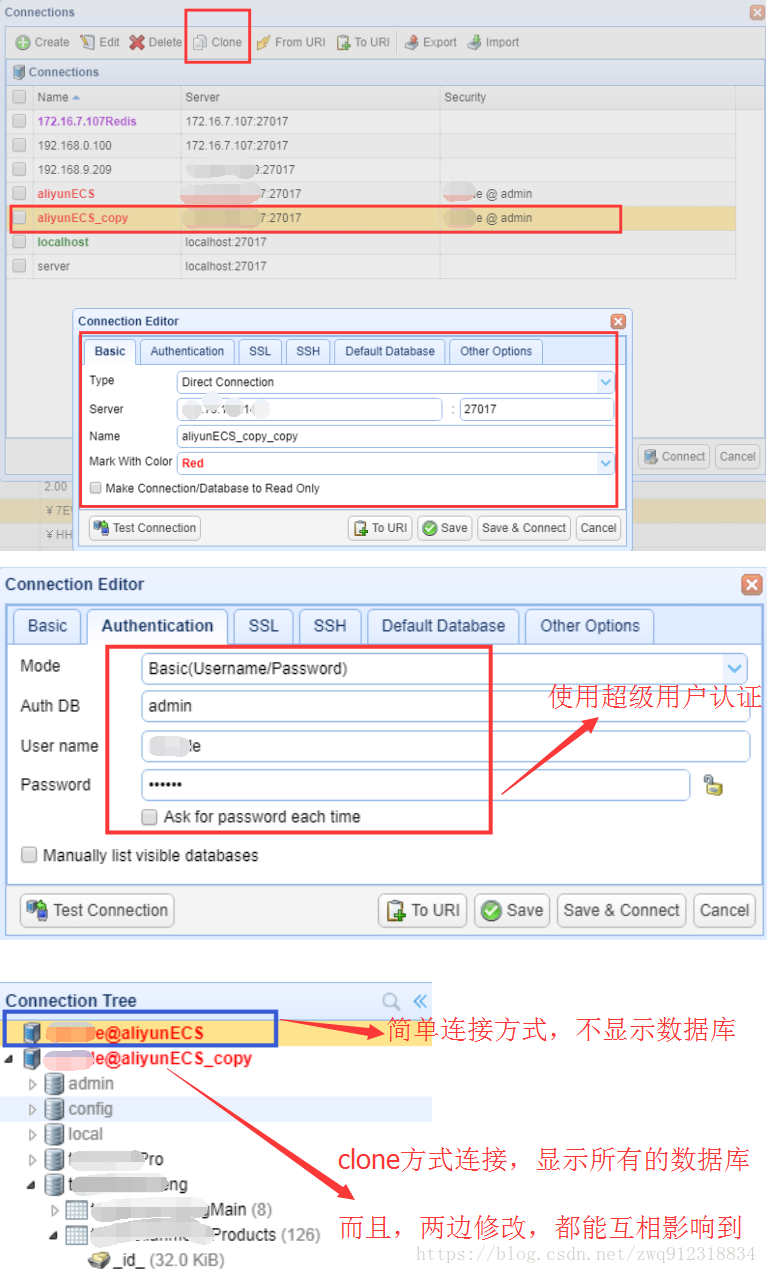Check the box for localhost connection row
This screenshot has width=767, height=1274.
click(x=19, y=242)
